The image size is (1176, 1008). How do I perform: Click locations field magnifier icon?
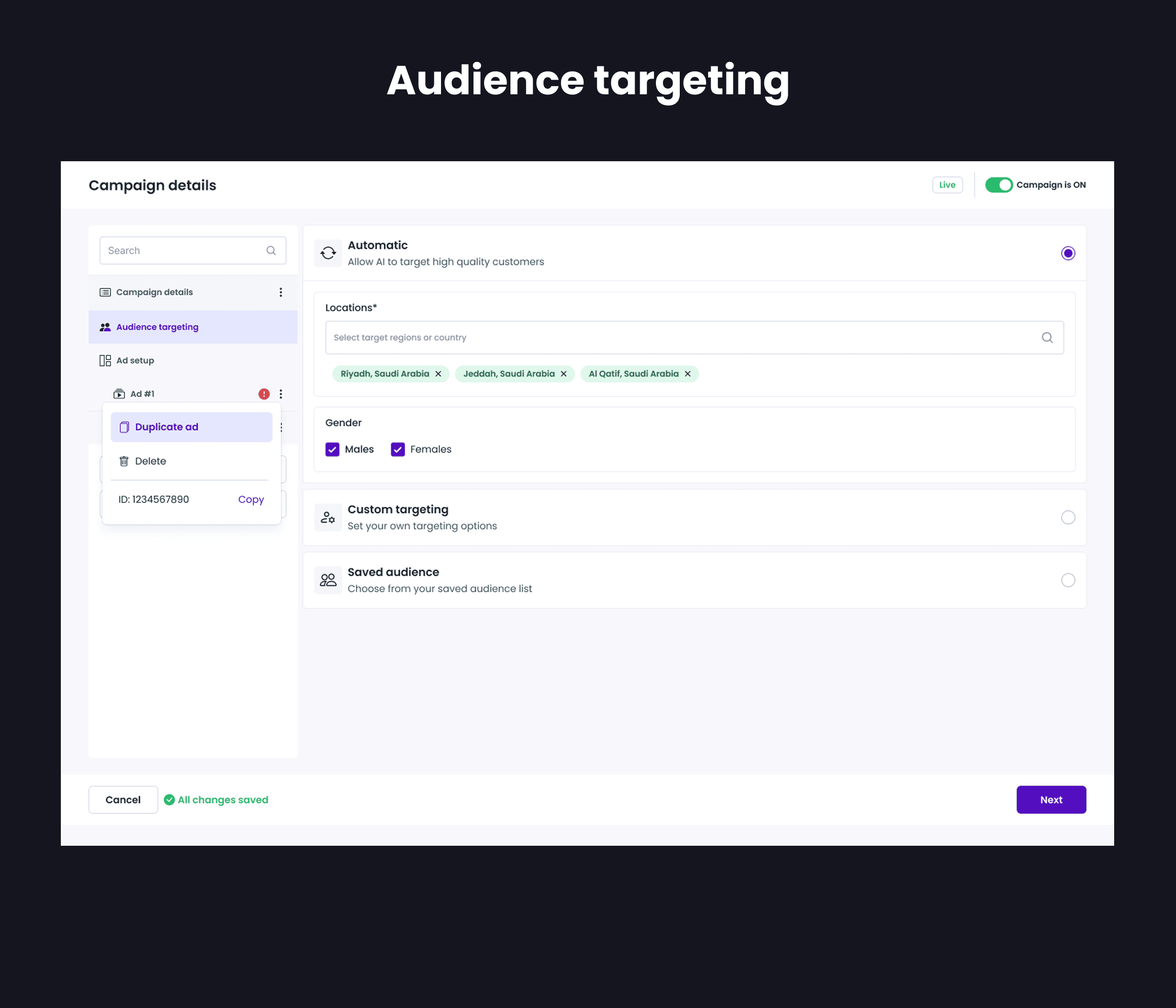point(1047,337)
